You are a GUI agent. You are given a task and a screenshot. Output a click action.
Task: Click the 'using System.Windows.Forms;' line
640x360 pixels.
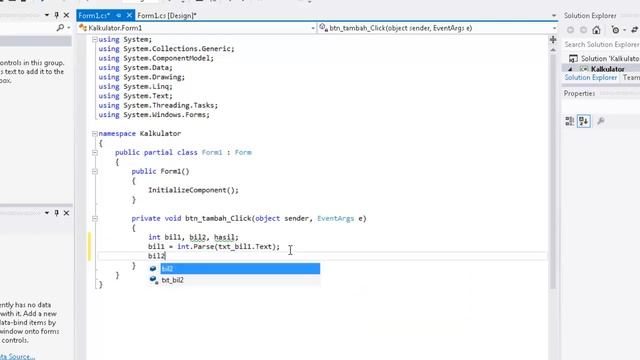(154, 115)
